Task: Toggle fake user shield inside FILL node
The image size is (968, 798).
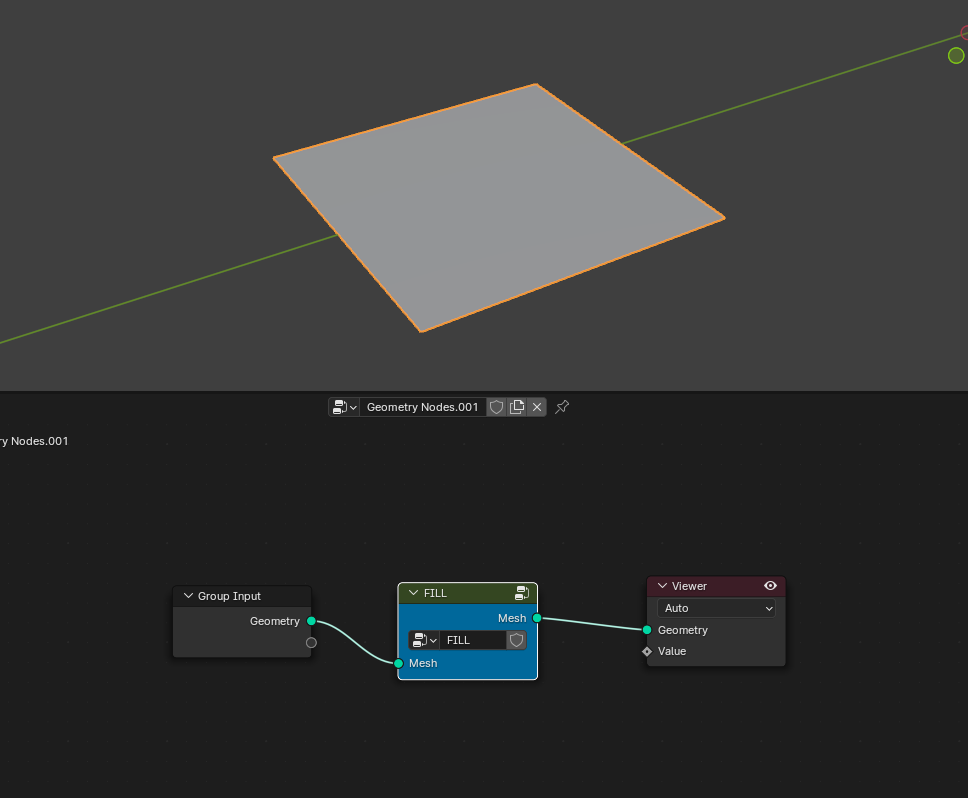Action: [517, 640]
